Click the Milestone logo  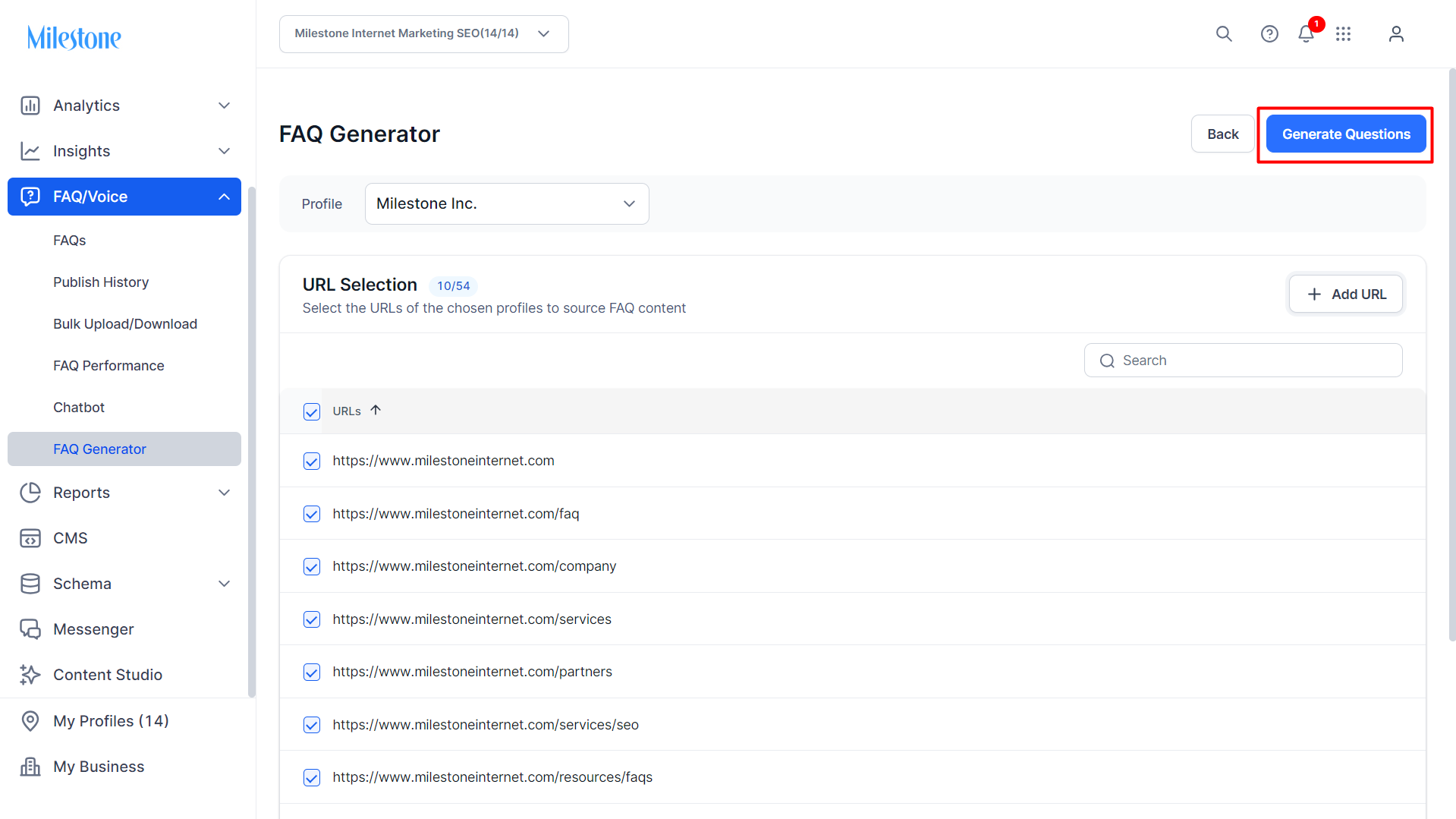tap(74, 37)
